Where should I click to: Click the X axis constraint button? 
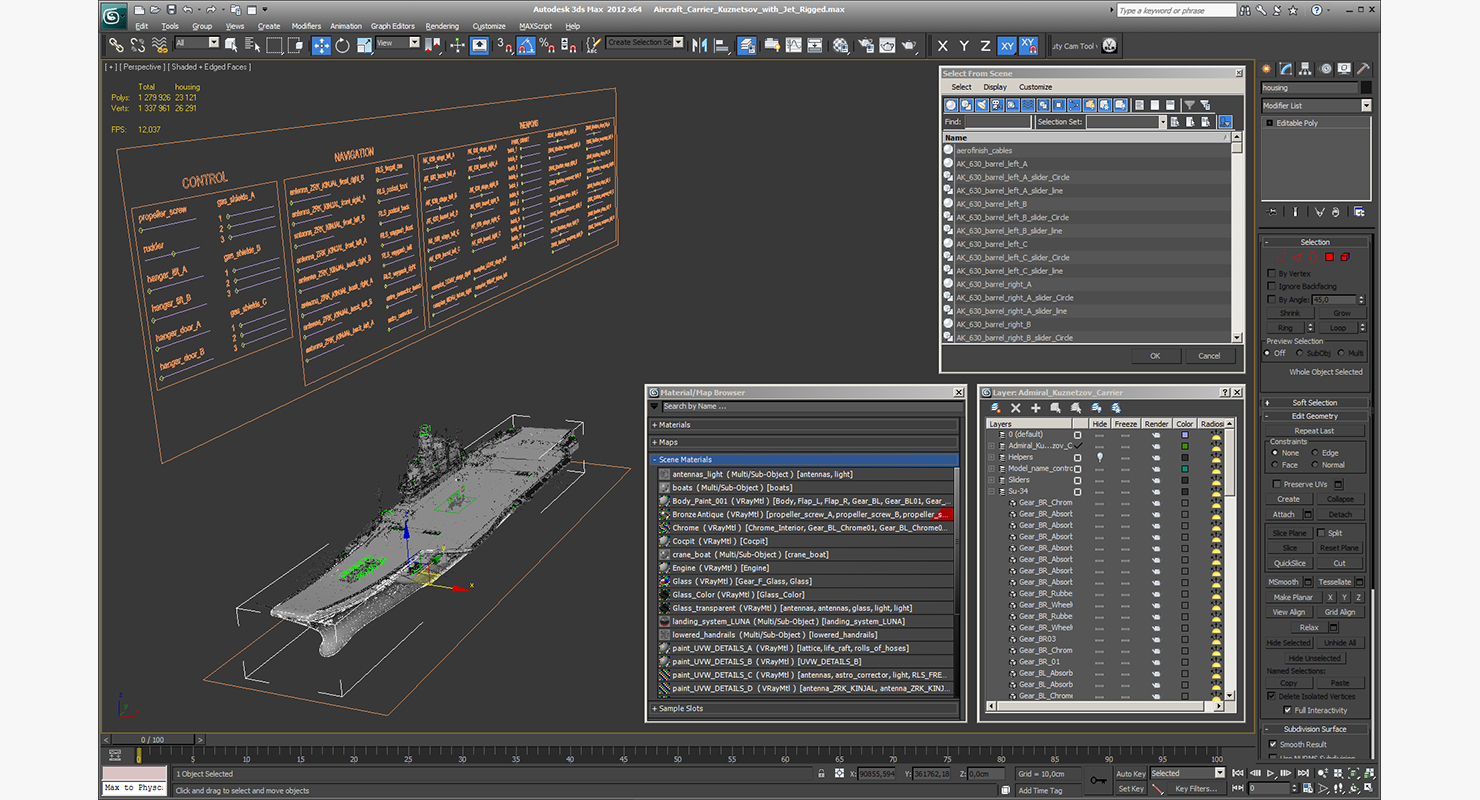pyautogui.click(x=942, y=46)
